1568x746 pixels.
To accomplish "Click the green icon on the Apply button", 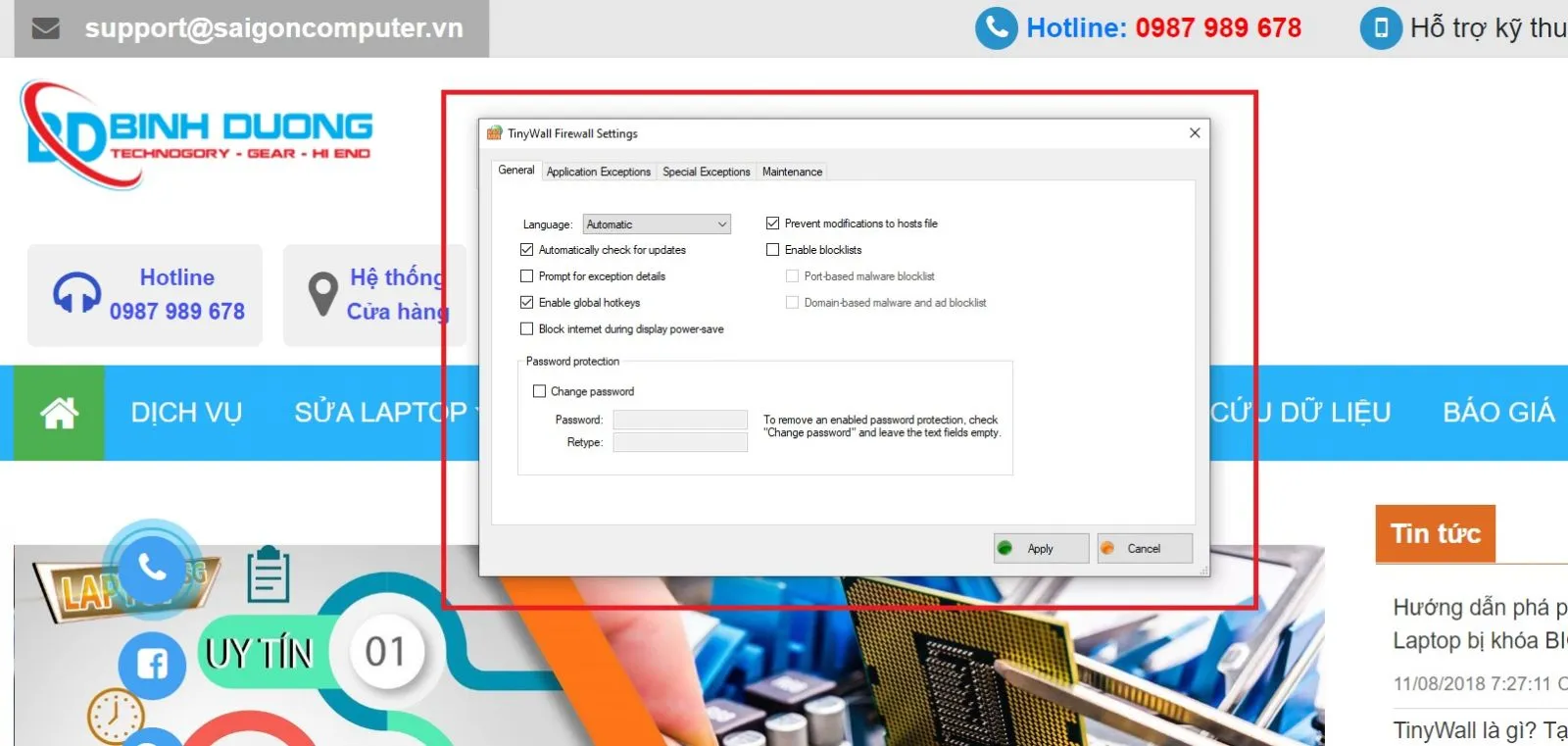I will pyautogui.click(x=1004, y=548).
